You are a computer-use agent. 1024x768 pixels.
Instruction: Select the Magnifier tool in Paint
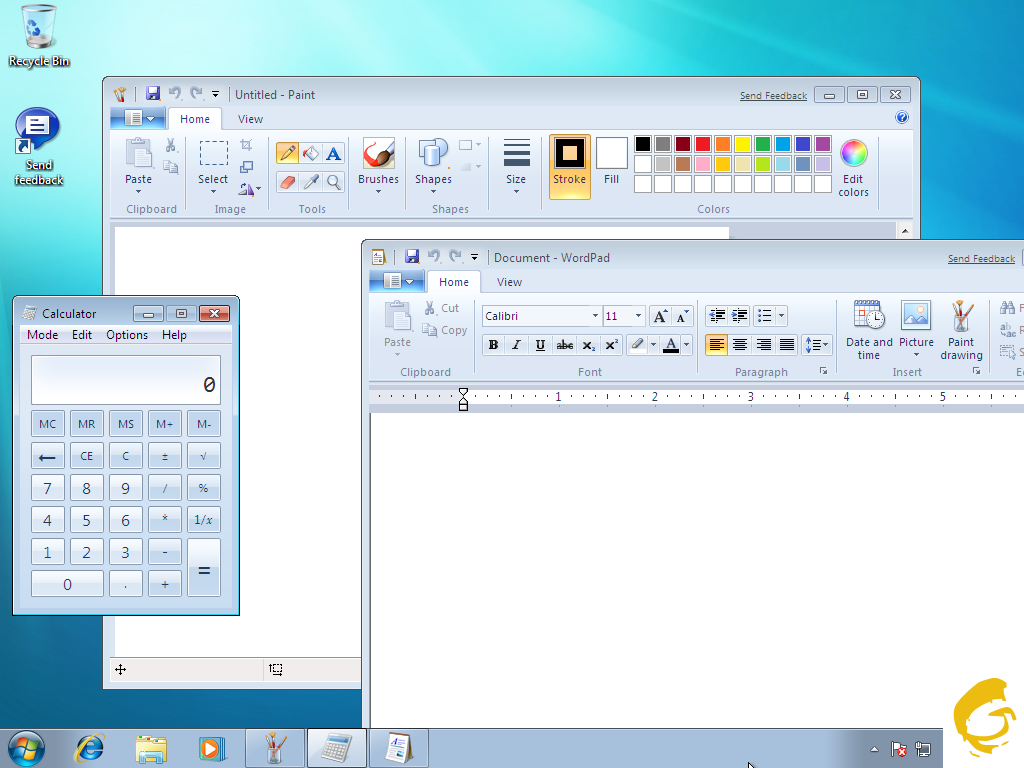click(x=333, y=181)
